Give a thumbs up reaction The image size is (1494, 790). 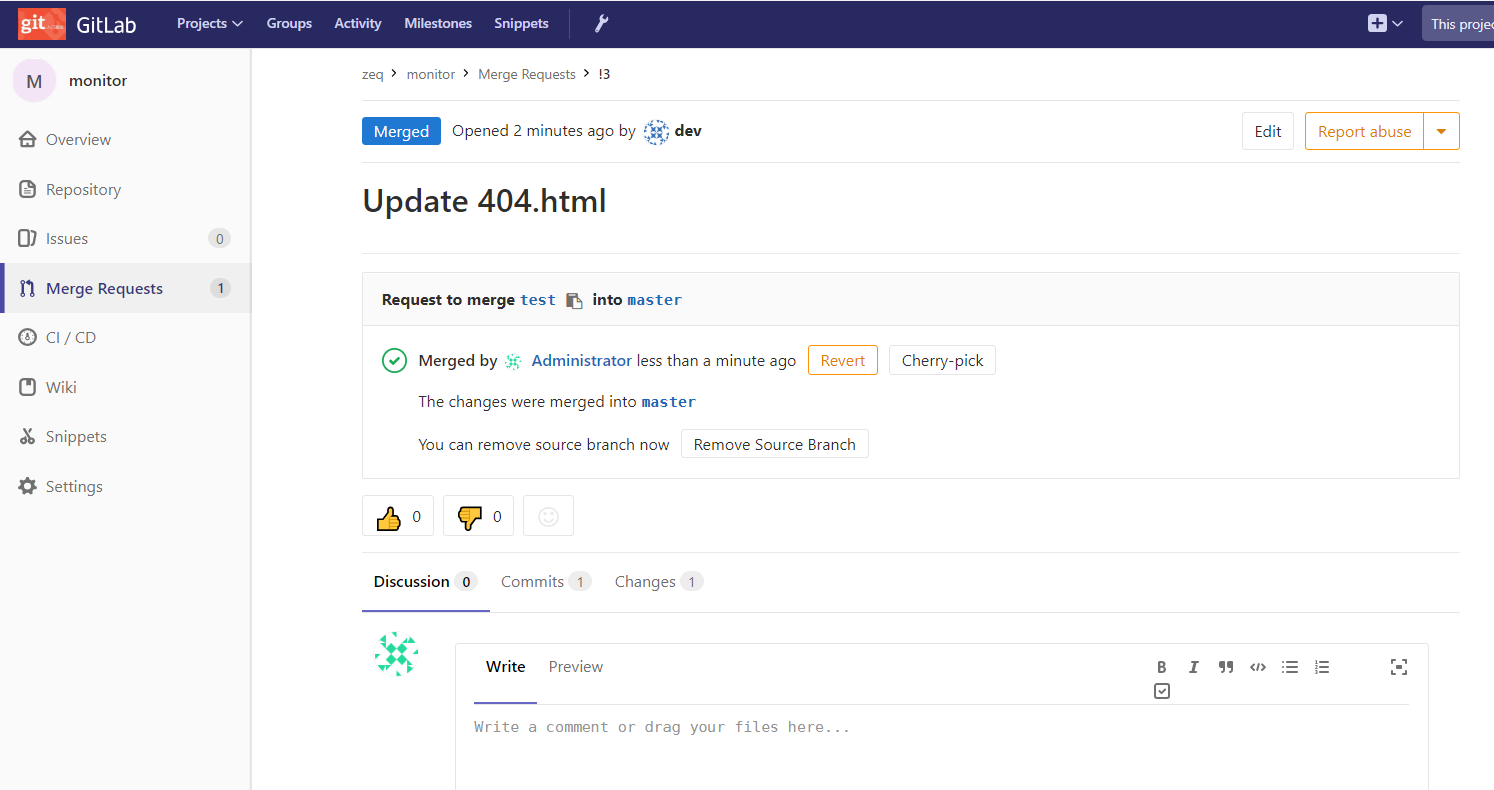click(x=398, y=517)
